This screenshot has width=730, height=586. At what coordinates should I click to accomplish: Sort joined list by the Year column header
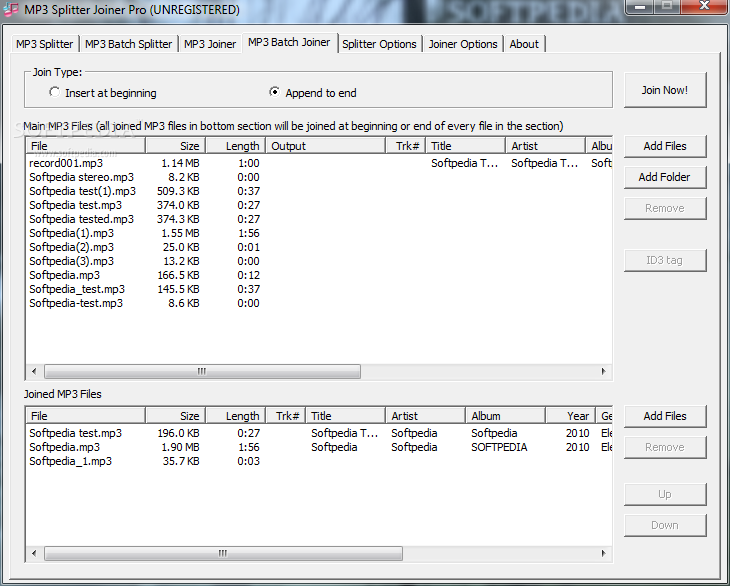569,416
